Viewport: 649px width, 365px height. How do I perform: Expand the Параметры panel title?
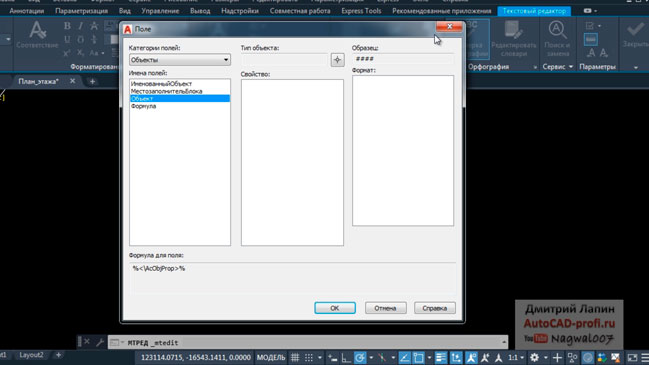[597, 67]
